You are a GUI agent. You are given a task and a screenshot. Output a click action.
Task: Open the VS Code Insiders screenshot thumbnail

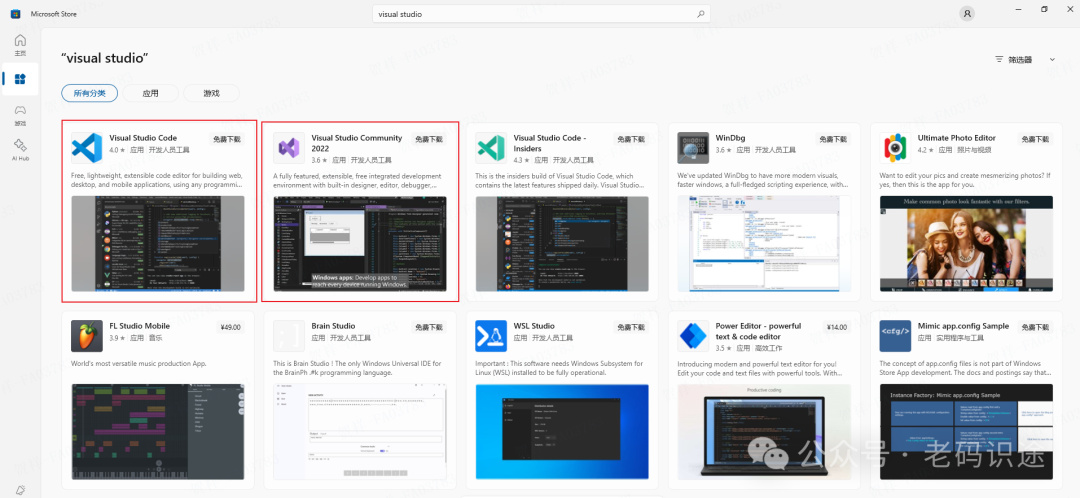coord(562,244)
